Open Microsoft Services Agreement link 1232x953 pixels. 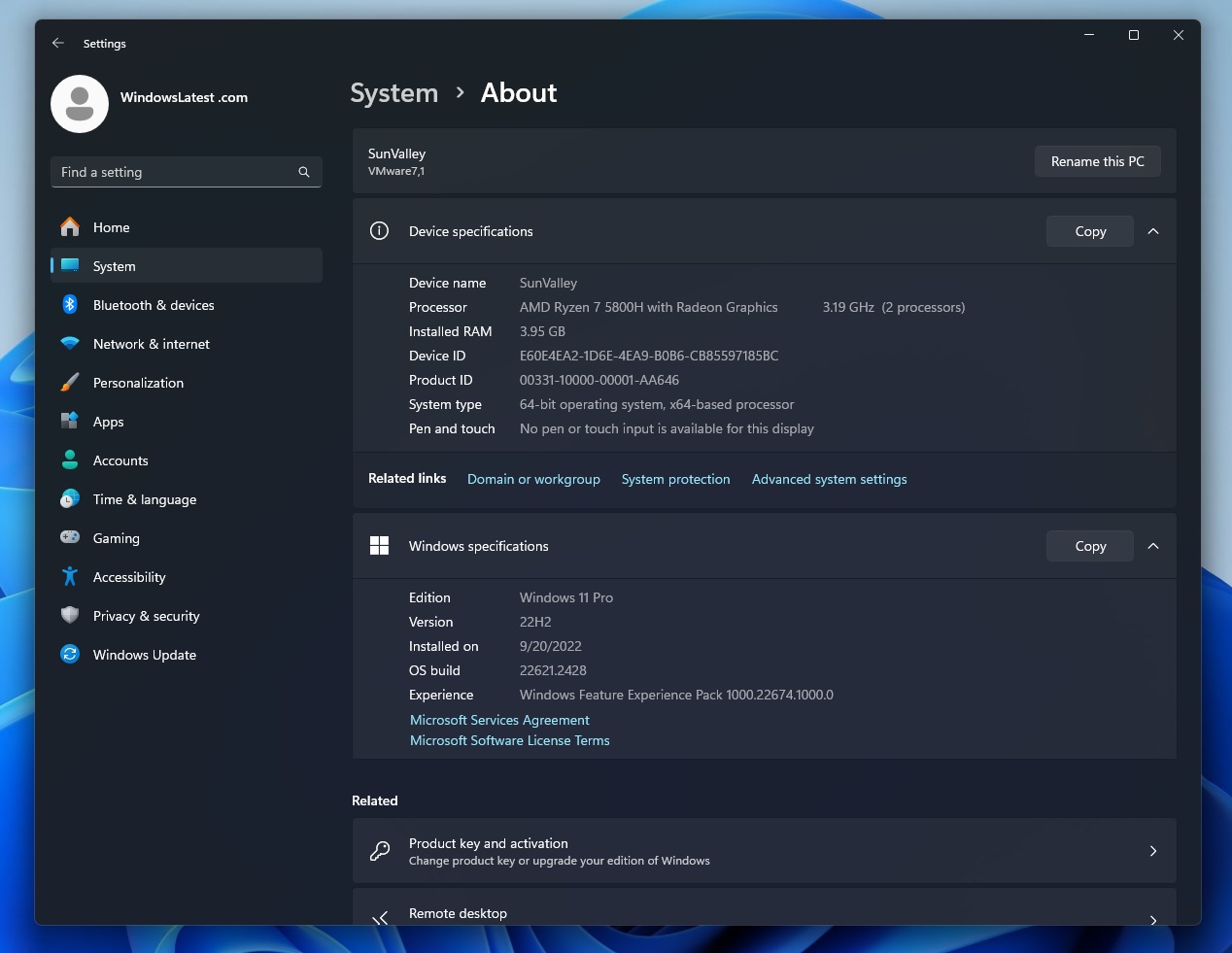[x=499, y=720]
